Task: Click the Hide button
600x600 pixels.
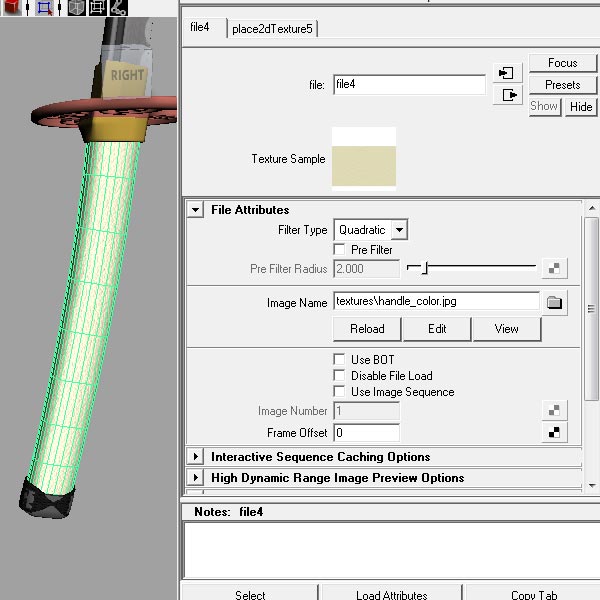Action: pyautogui.click(x=581, y=106)
